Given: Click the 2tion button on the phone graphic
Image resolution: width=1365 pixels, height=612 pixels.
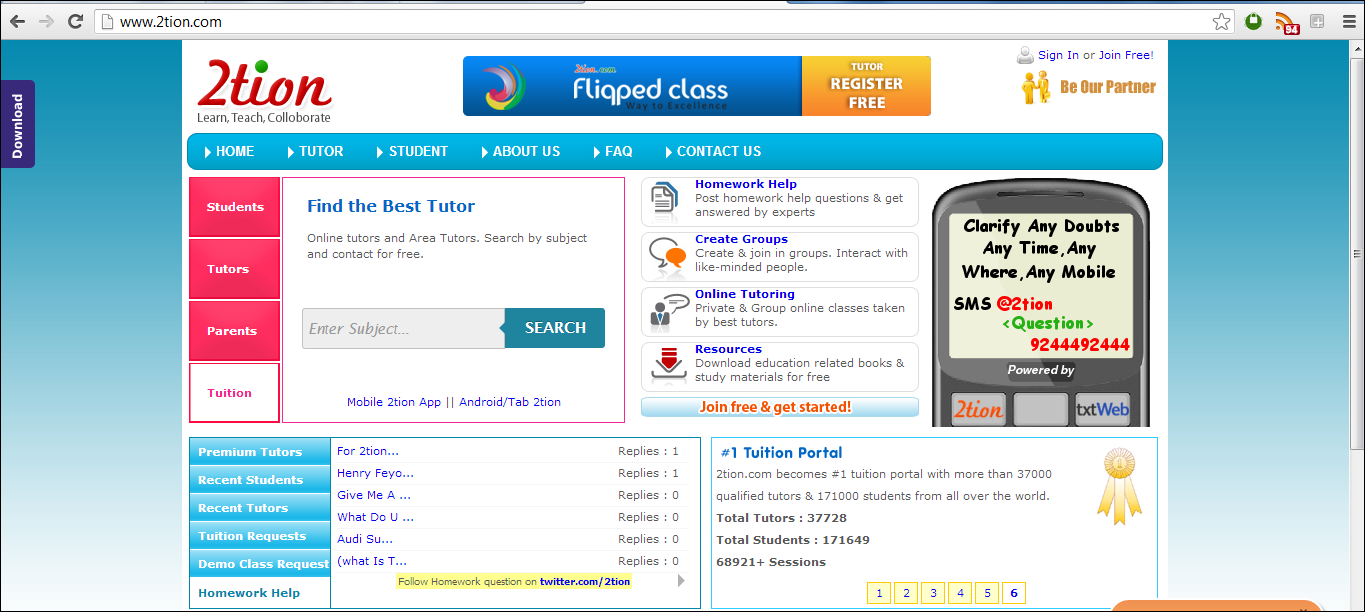Looking at the screenshot, I should 978,409.
